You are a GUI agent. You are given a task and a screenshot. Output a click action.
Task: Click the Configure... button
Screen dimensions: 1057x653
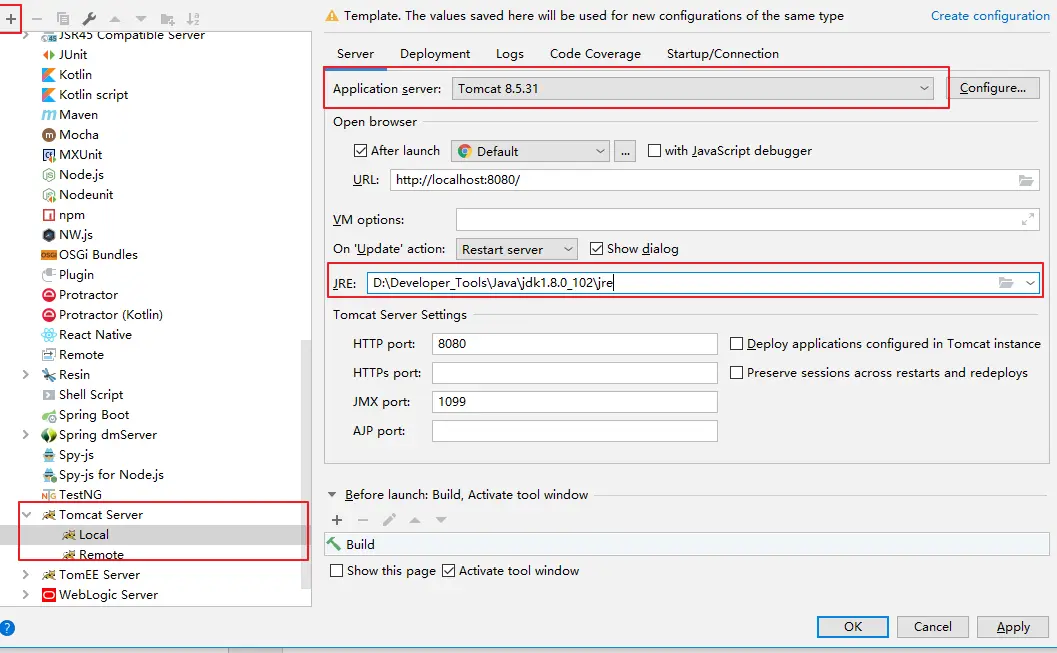[x=993, y=88]
